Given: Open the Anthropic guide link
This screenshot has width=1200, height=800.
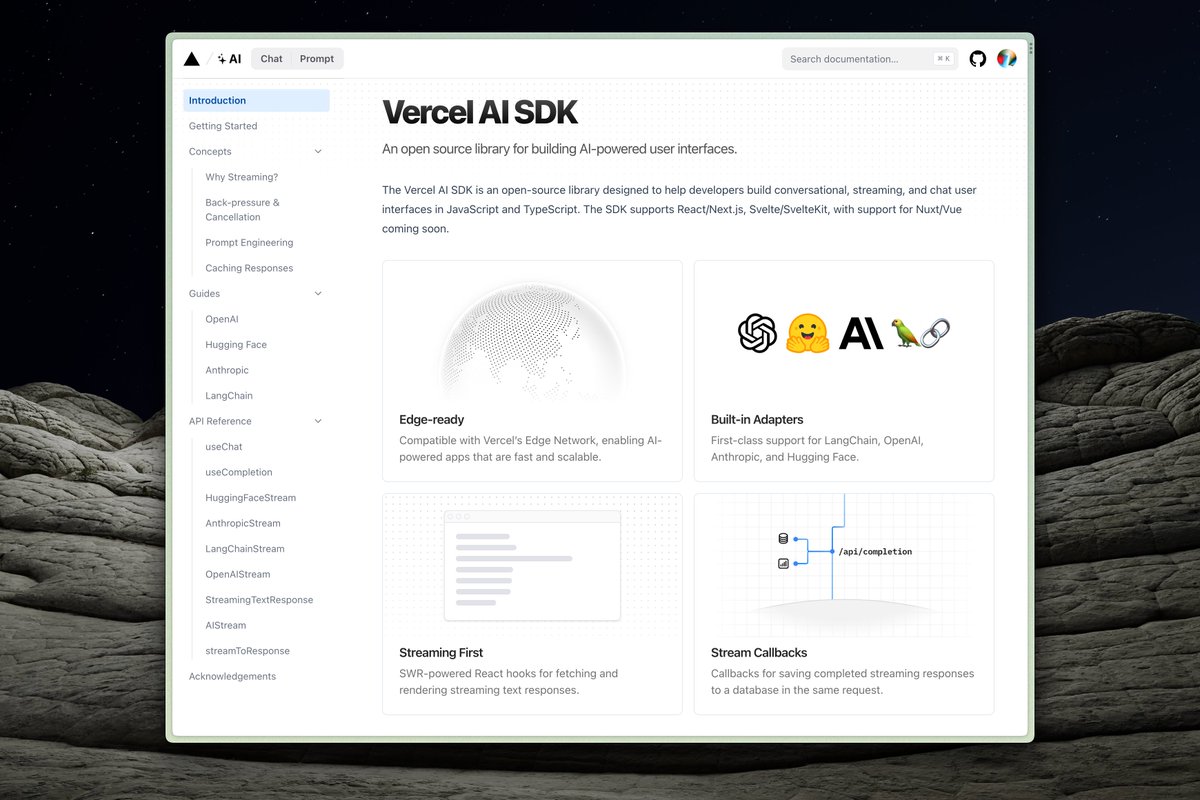Looking at the screenshot, I should click(x=227, y=370).
